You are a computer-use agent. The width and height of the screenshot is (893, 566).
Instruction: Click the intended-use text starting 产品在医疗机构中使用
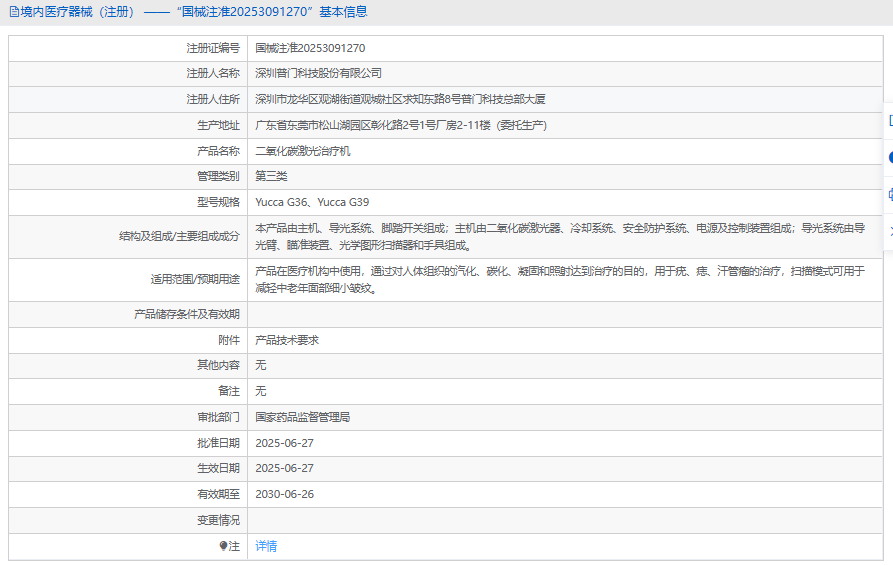(560, 280)
